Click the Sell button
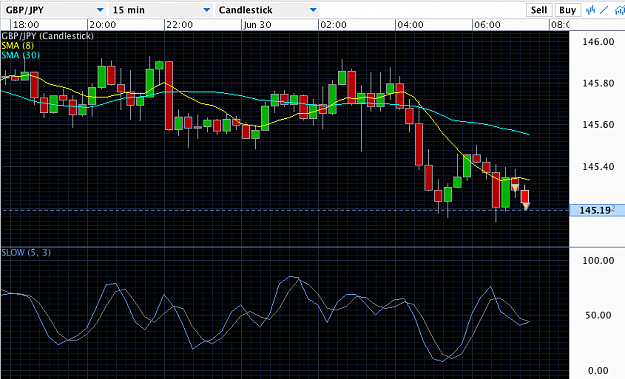The width and height of the screenshot is (625, 379). (539, 10)
